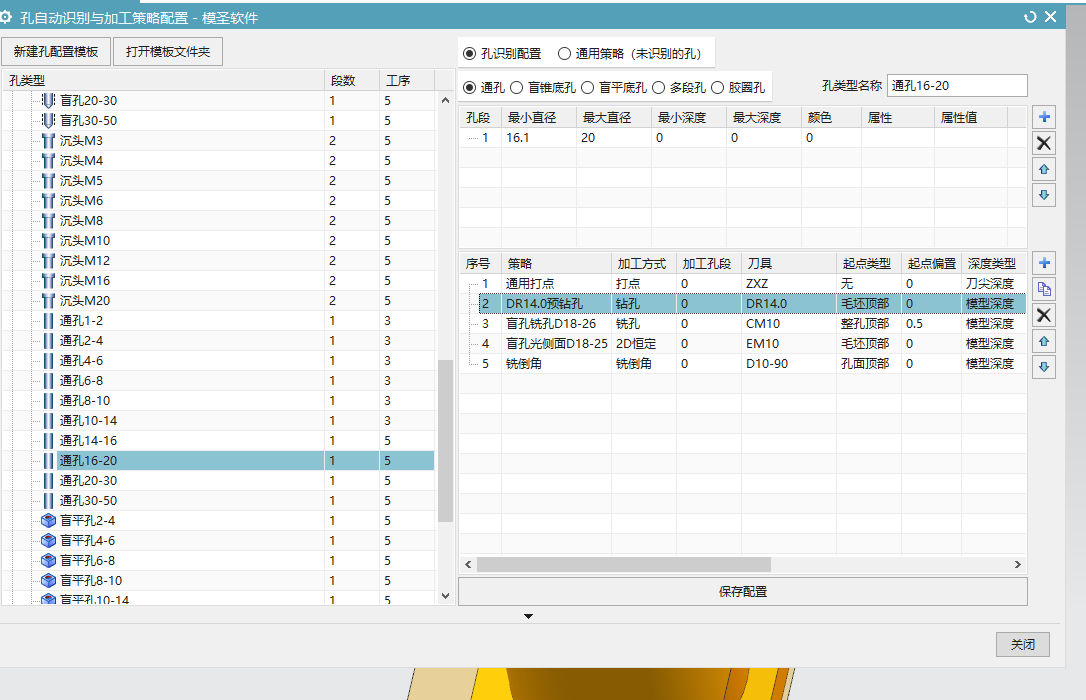Click the 孔类型名称 input field
Image resolution: width=1086 pixels, height=700 pixels.
click(956, 86)
